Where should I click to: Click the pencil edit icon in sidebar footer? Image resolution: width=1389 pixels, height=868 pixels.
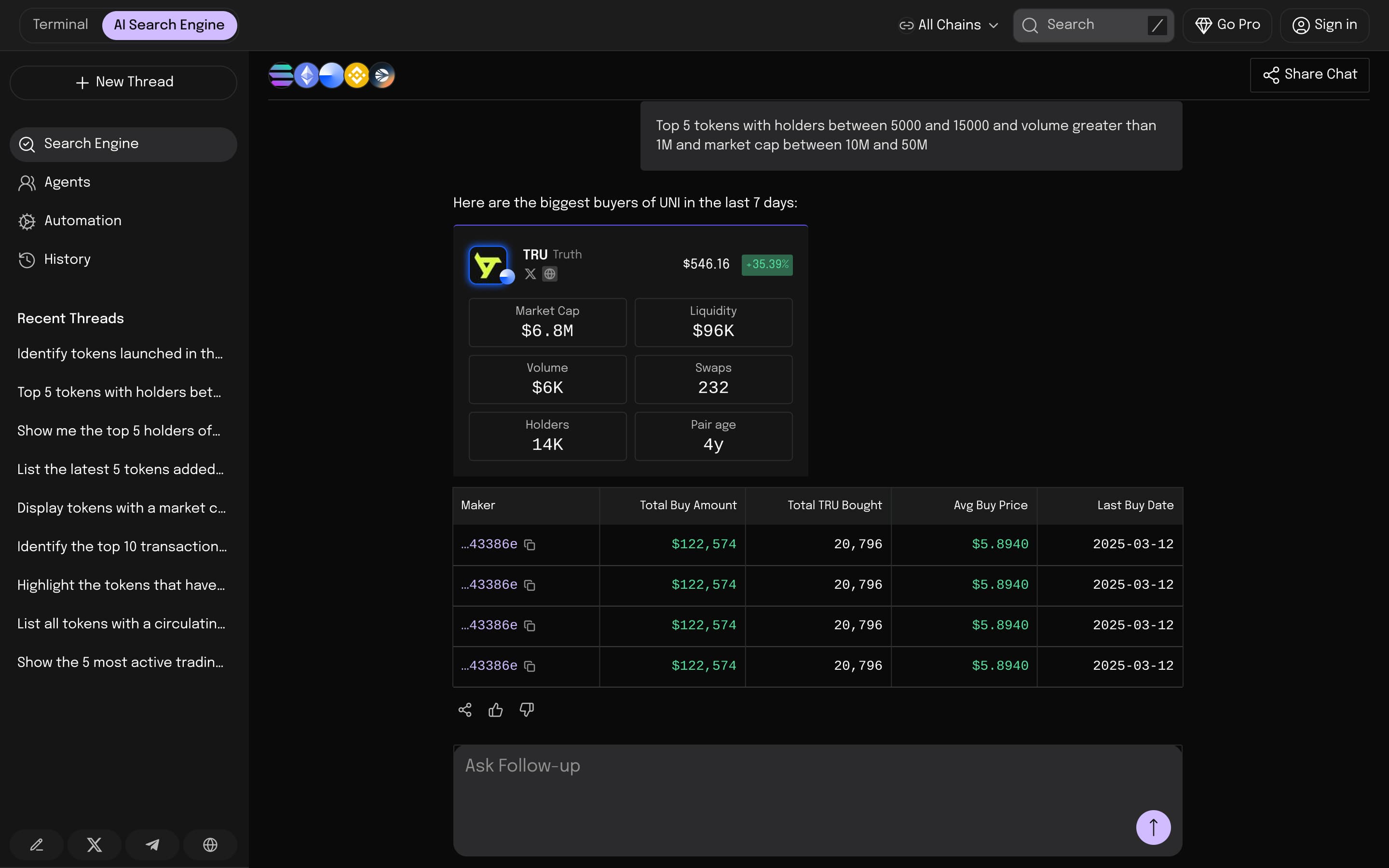[37, 844]
